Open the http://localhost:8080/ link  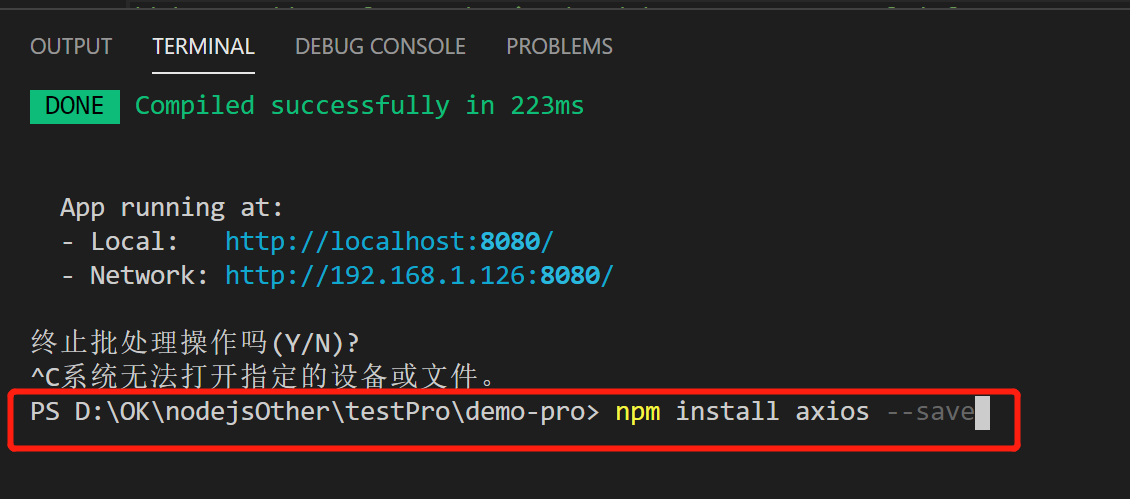pyautogui.click(x=389, y=241)
